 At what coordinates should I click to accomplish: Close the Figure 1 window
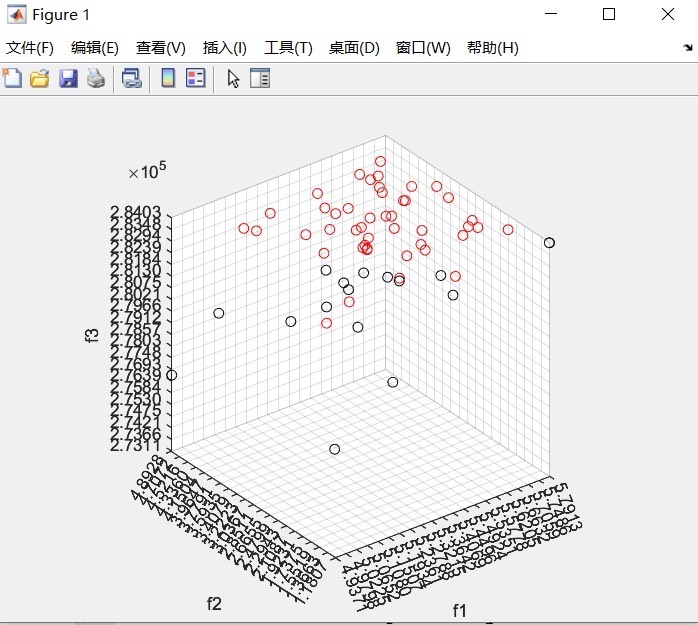[668, 14]
